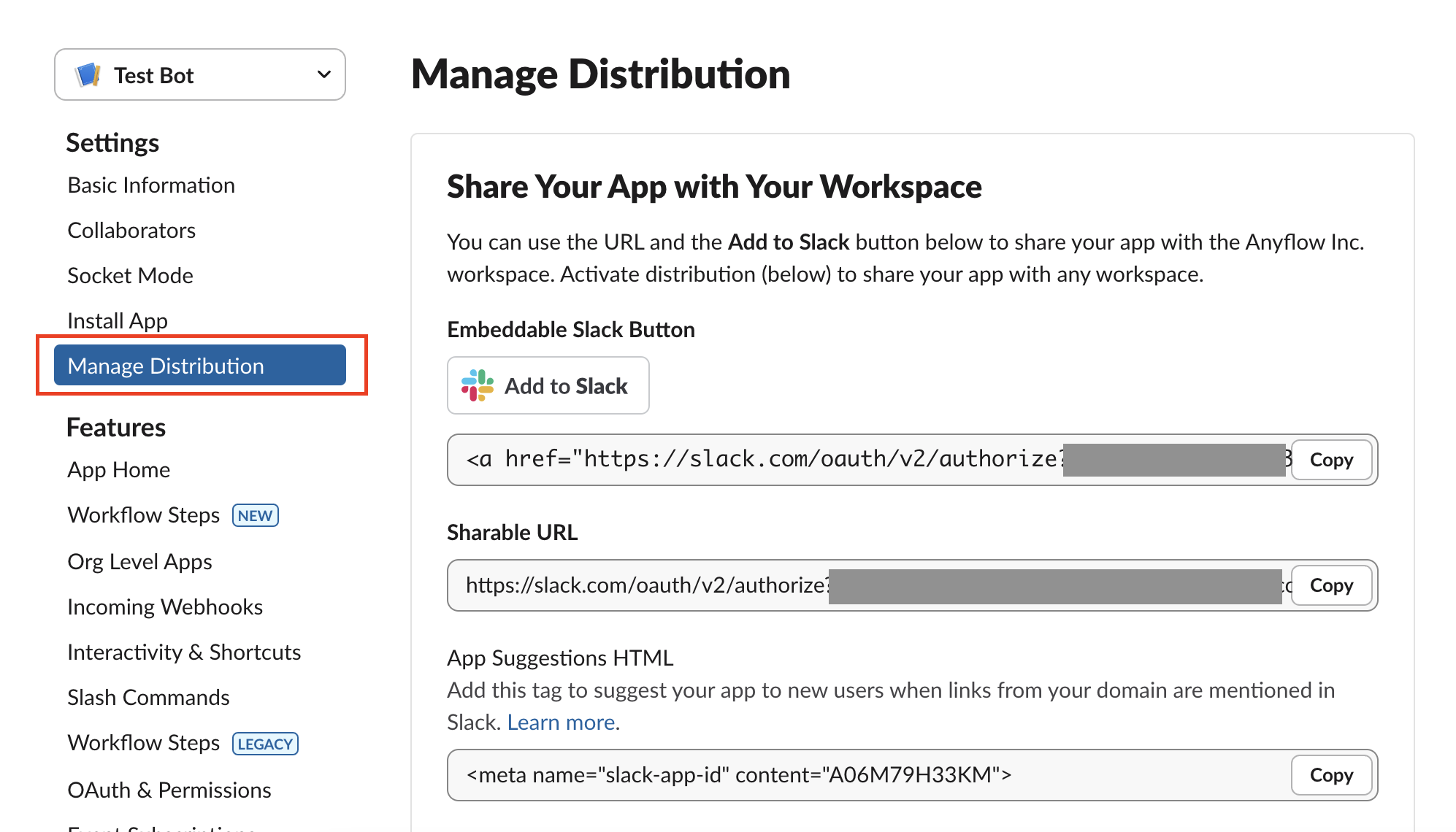The width and height of the screenshot is (1456, 832).
Task: Follow the Learn more link
Action: point(561,723)
